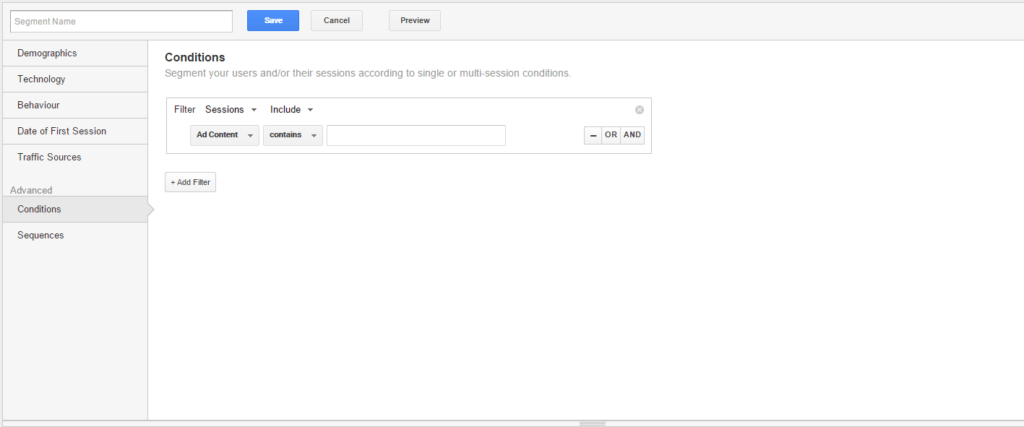Select the Behaviour section
The height and width of the screenshot is (427, 1024).
39,105
